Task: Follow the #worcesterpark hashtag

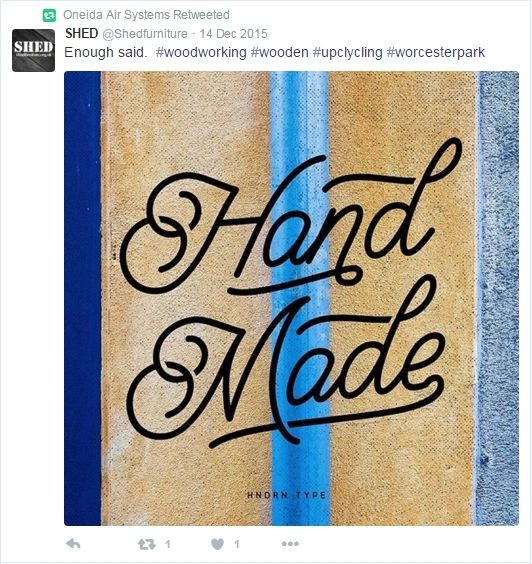Action: pos(436,53)
